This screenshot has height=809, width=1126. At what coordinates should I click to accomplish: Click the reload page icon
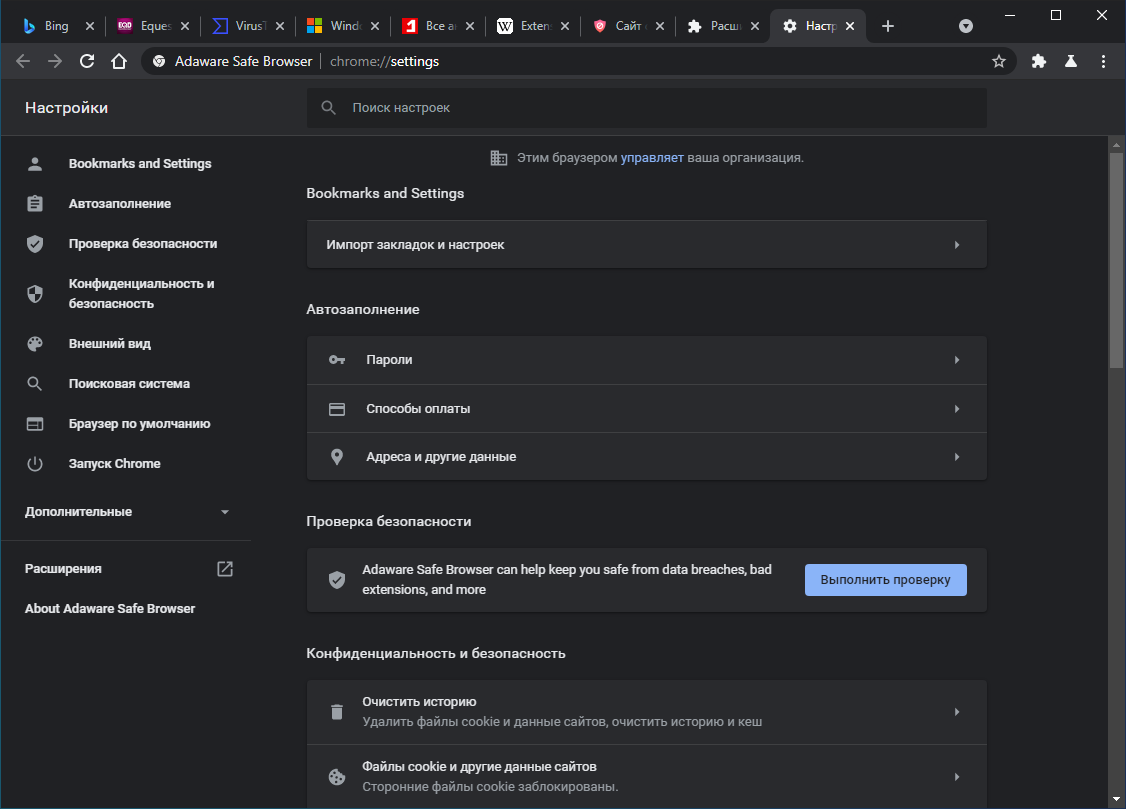click(87, 61)
